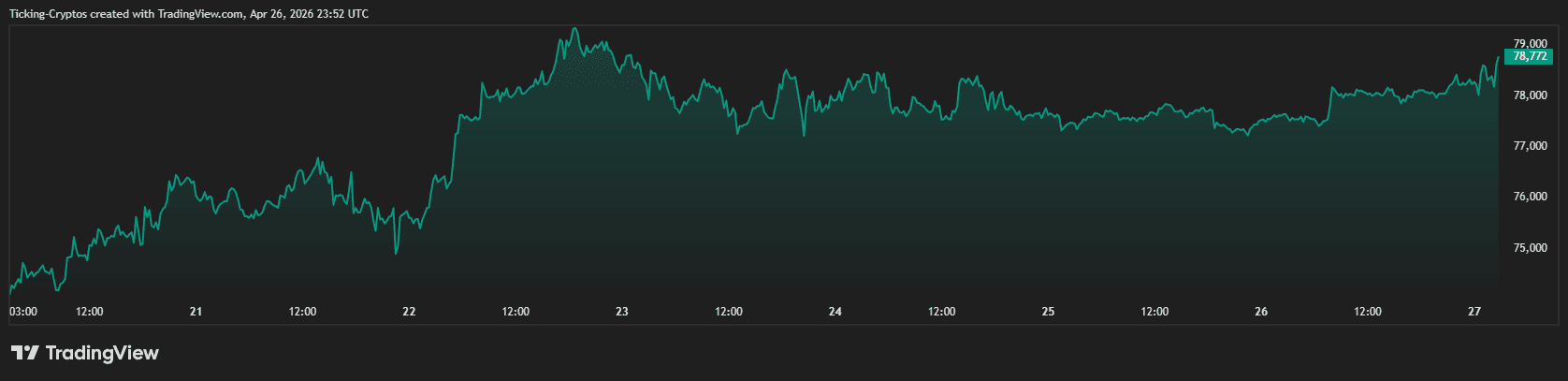
Task: Click date 25 on the time axis
Action: [1048, 312]
